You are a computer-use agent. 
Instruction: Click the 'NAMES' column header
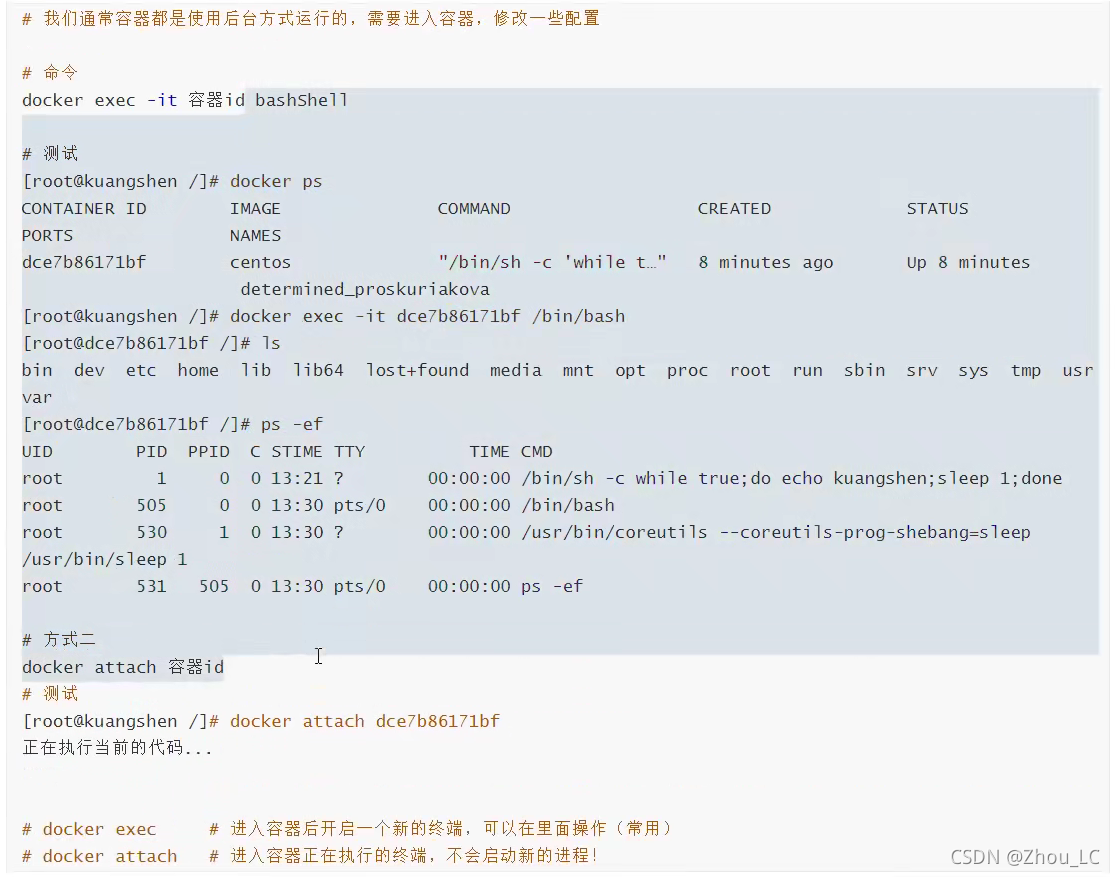pyautogui.click(x=255, y=235)
